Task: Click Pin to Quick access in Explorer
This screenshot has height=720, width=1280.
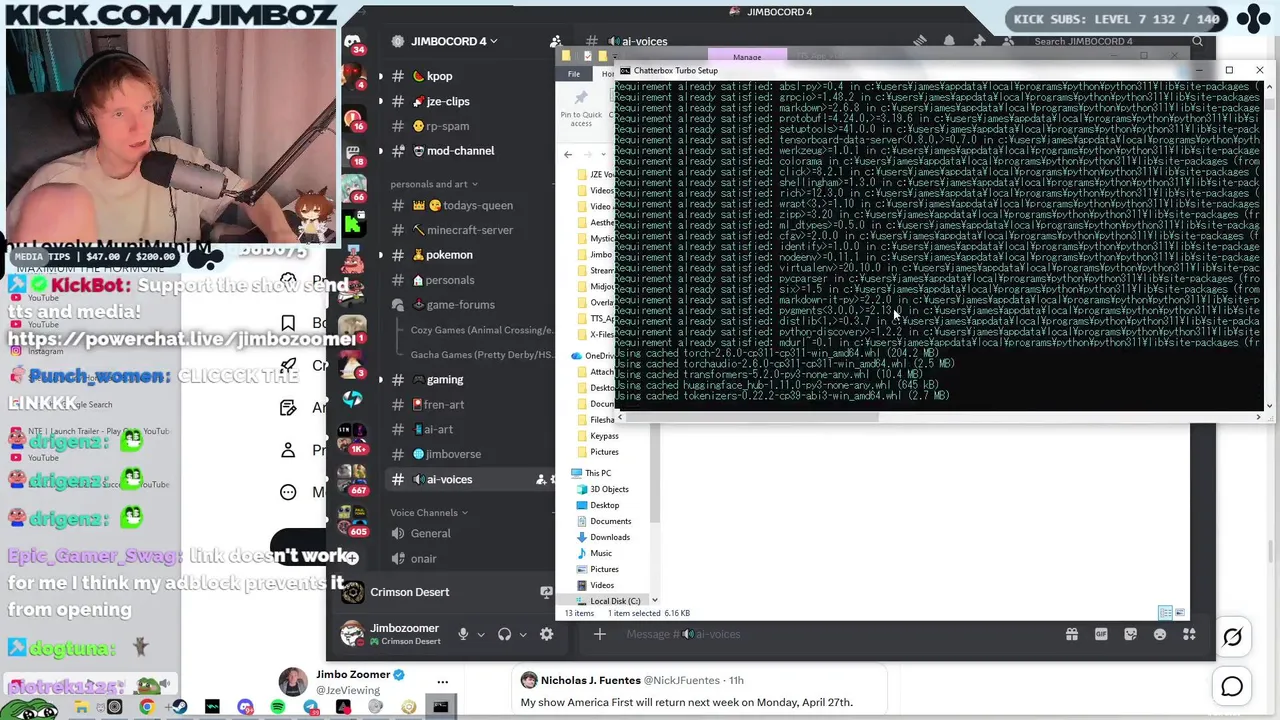Action: (x=581, y=108)
